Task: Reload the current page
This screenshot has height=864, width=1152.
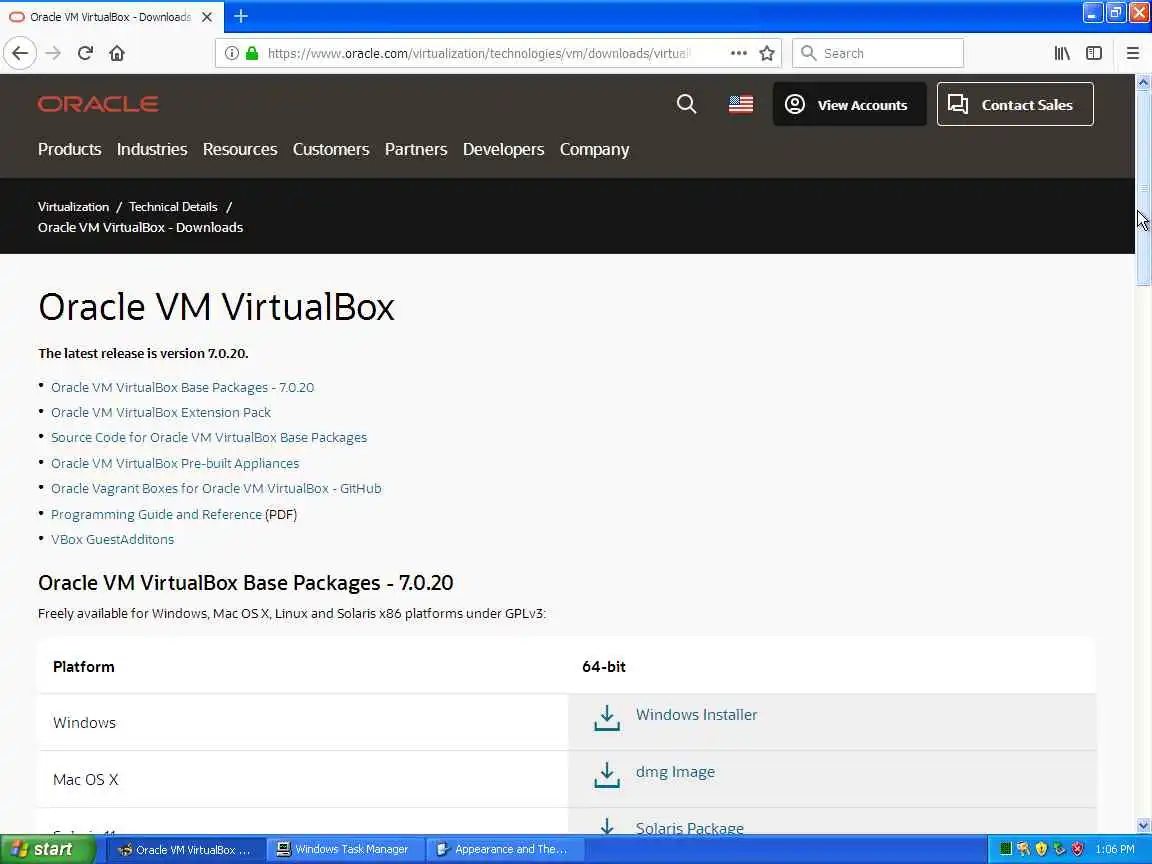Action: tap(85, 53)
